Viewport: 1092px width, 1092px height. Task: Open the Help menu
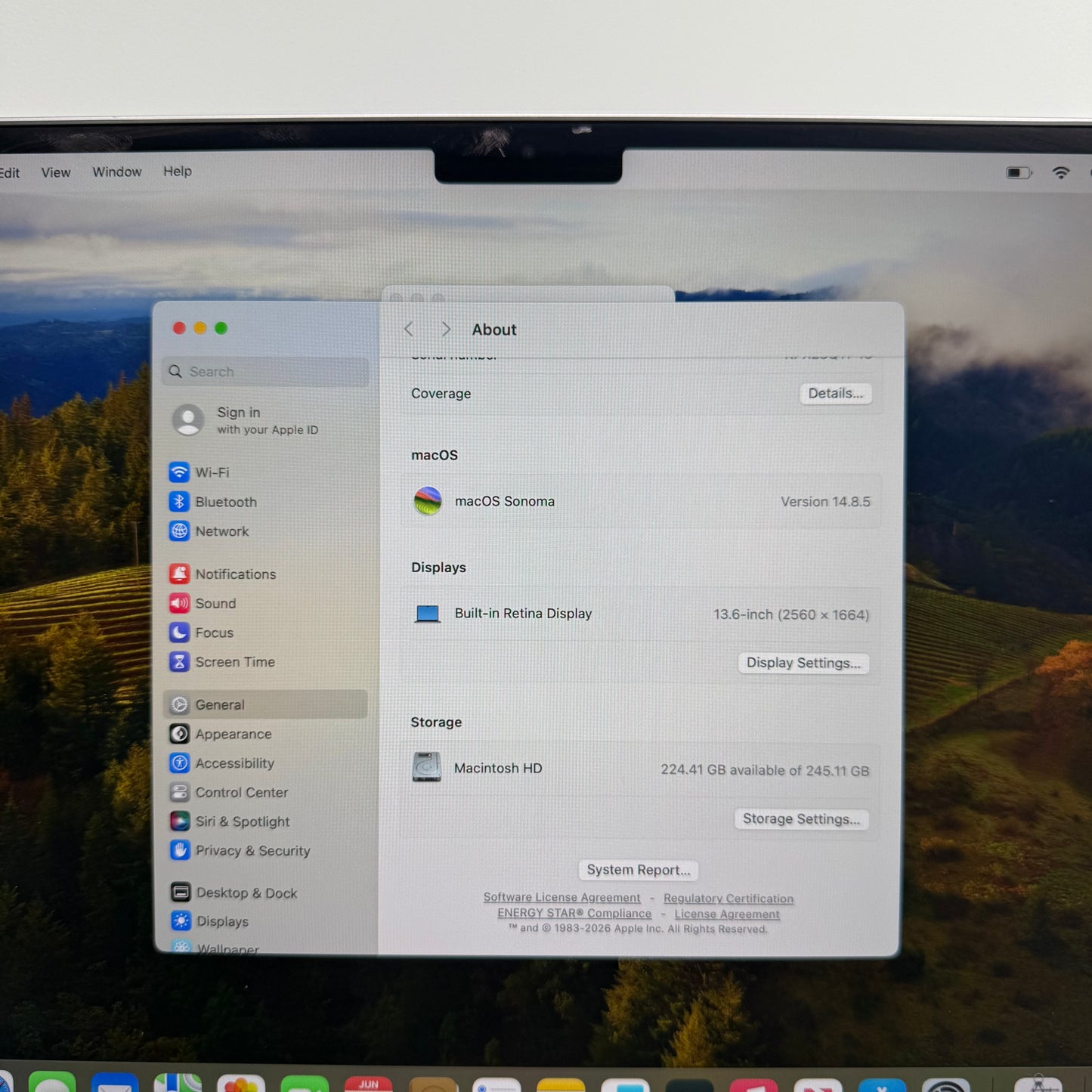[178, 171]
